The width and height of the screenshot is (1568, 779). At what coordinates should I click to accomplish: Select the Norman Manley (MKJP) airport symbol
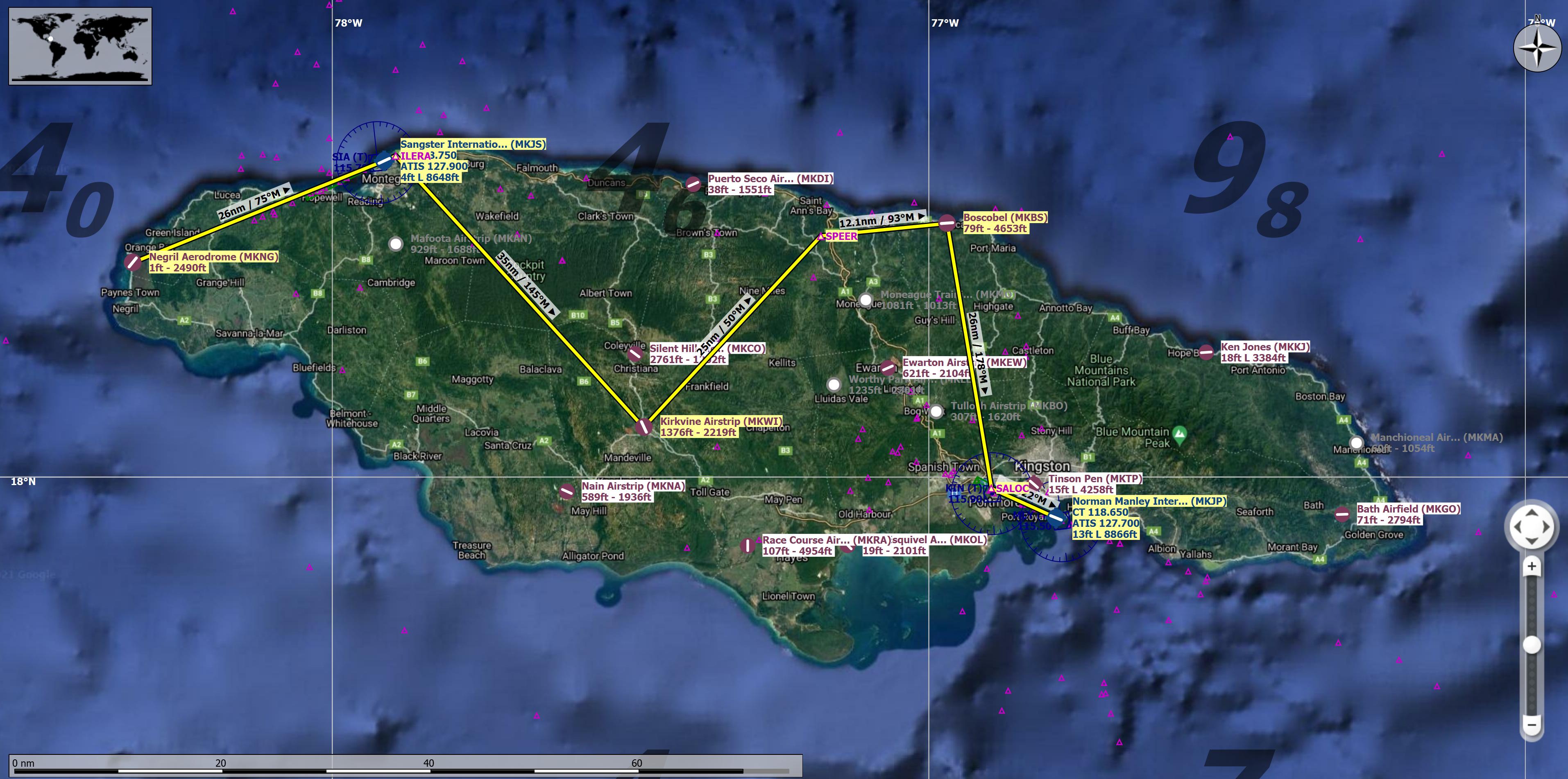click(x=1057, y=517)
